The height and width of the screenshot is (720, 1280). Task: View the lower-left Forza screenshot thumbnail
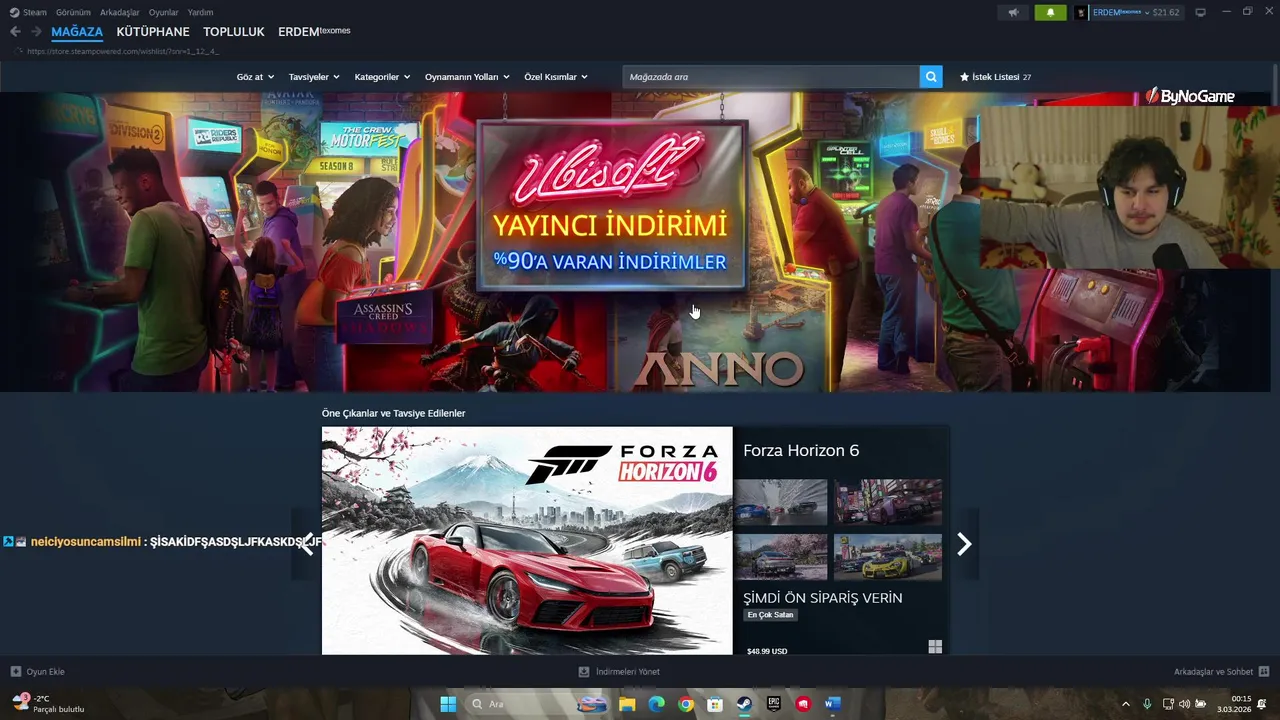(781, 557)
